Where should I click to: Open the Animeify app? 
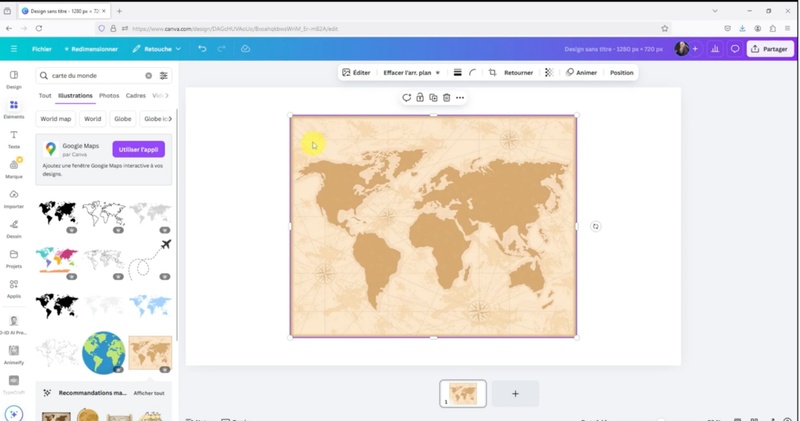tap(14, 355)
